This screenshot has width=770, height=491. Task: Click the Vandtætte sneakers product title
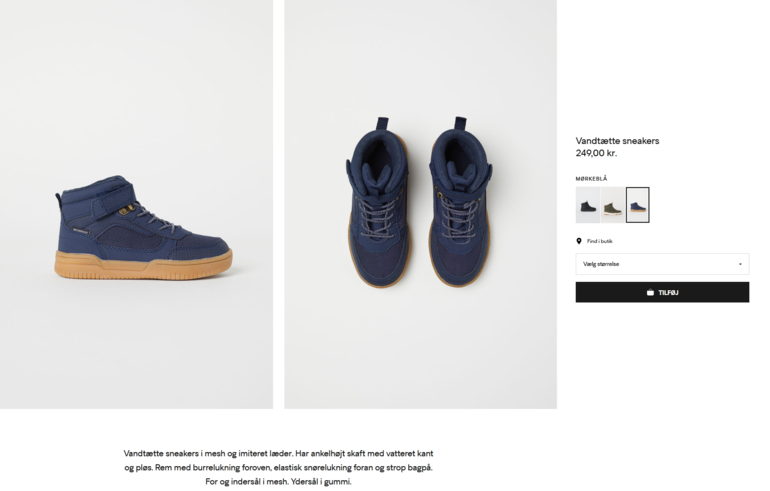point(617,141)
